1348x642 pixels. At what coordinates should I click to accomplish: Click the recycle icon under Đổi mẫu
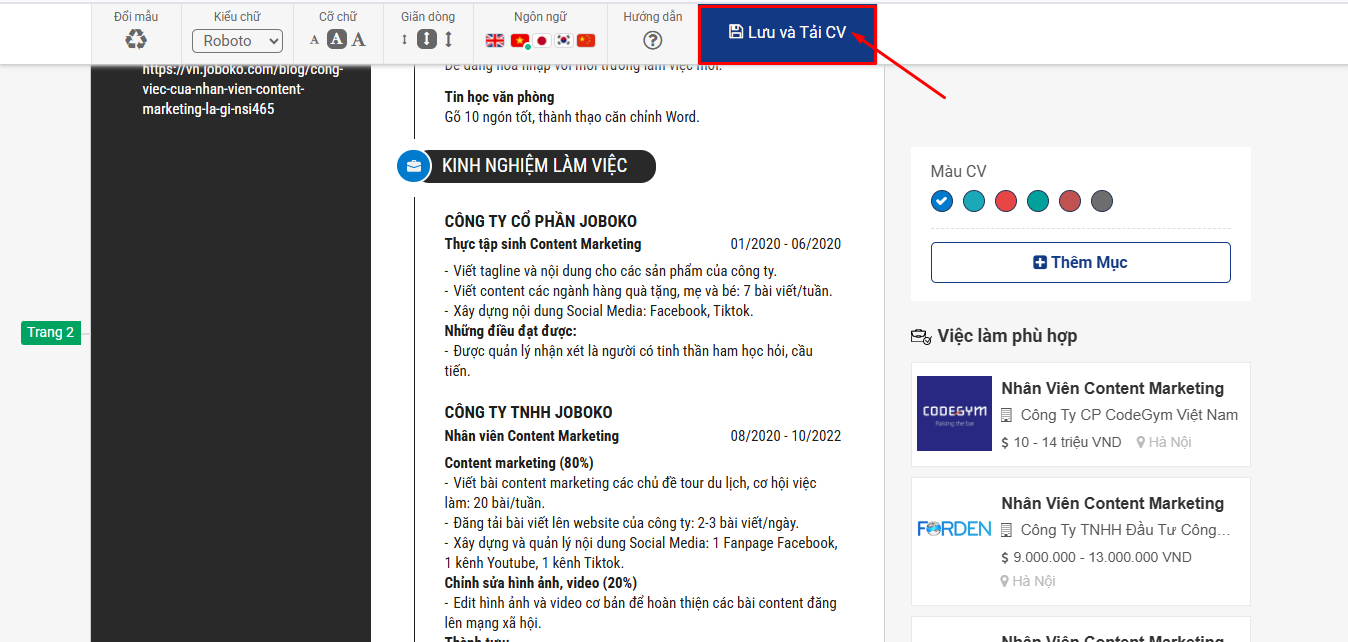click(136, 40)
